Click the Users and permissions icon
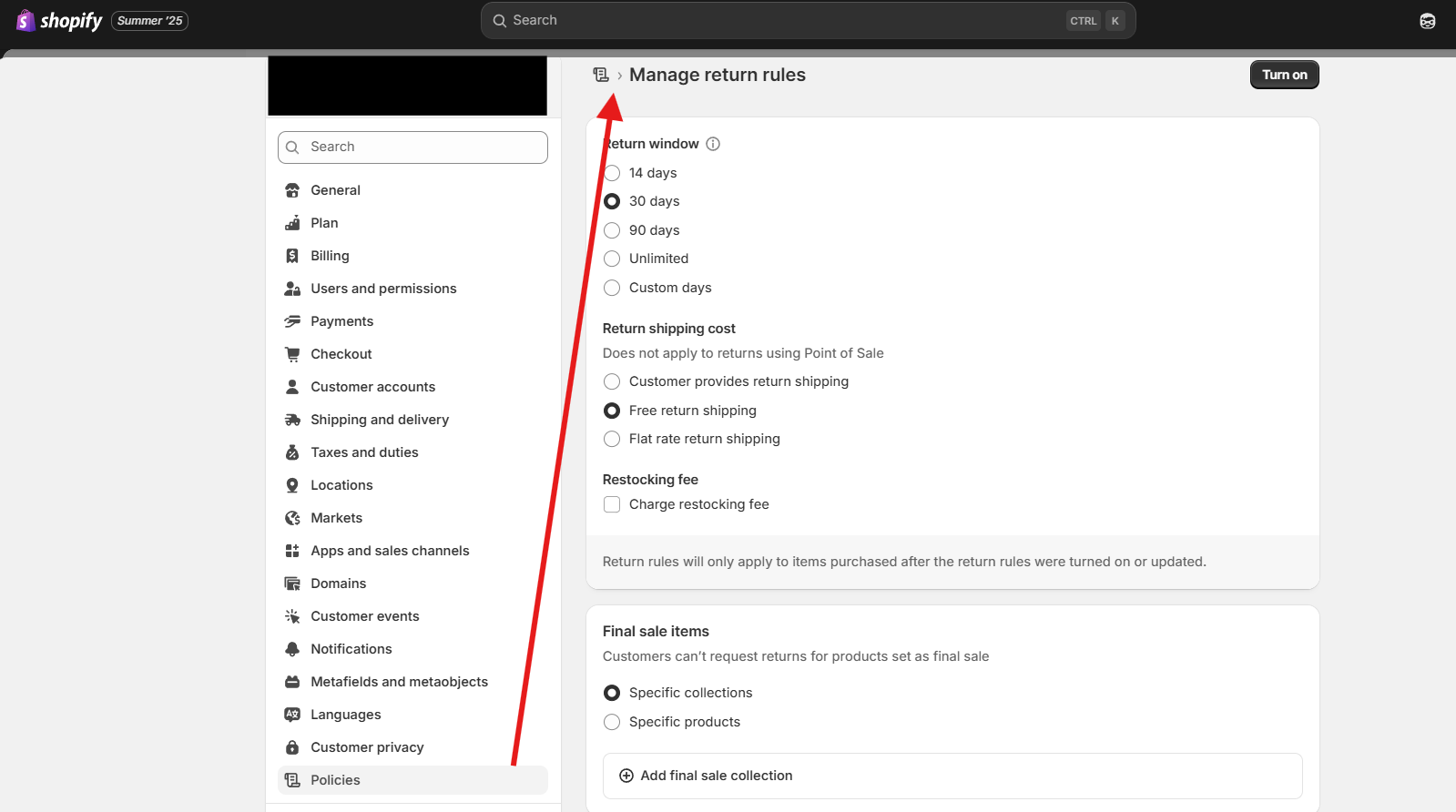The image size is (1456, 812). pyautogui.click(x=292, y=289)
